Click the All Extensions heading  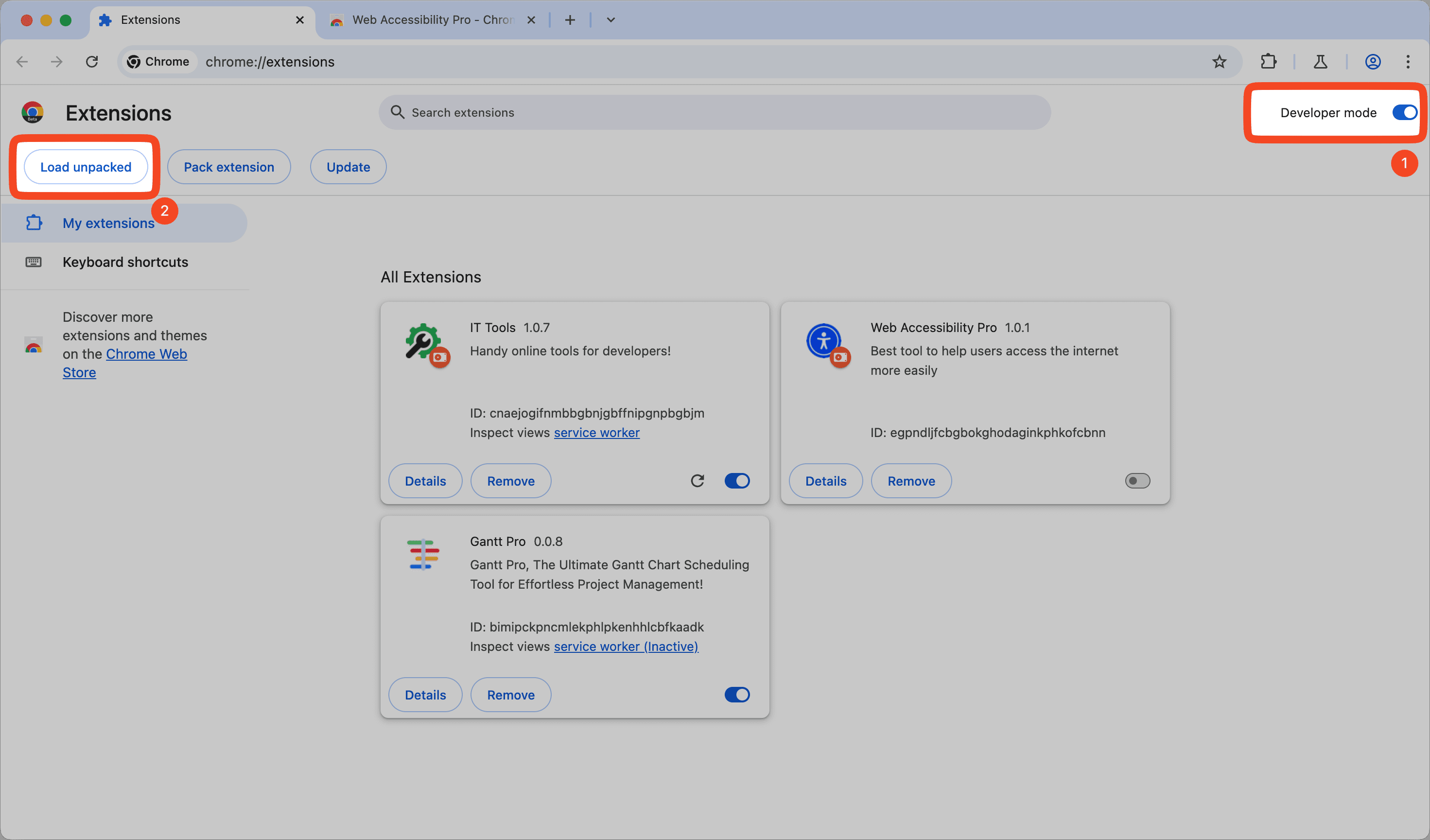(431, 277)
